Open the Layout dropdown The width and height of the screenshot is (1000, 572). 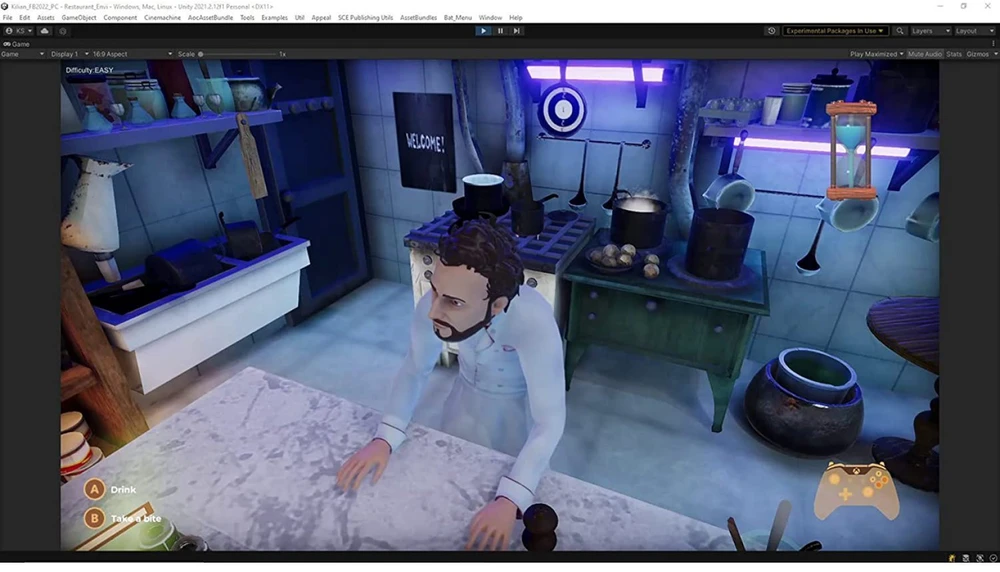974,31
